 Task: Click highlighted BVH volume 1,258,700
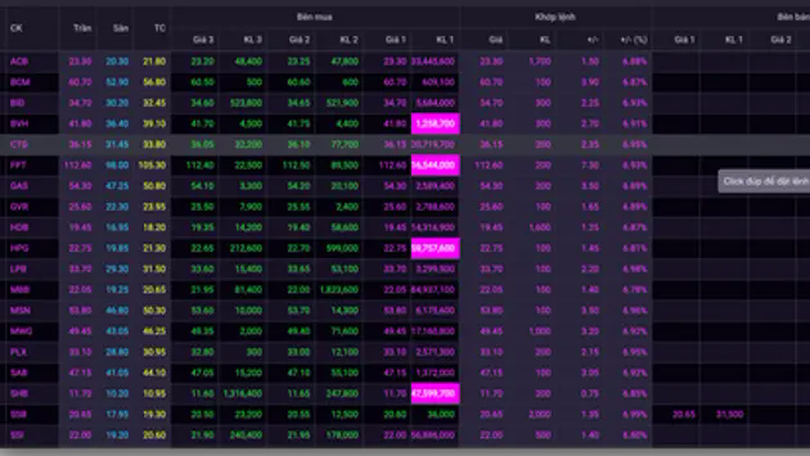tap(435, 123)
